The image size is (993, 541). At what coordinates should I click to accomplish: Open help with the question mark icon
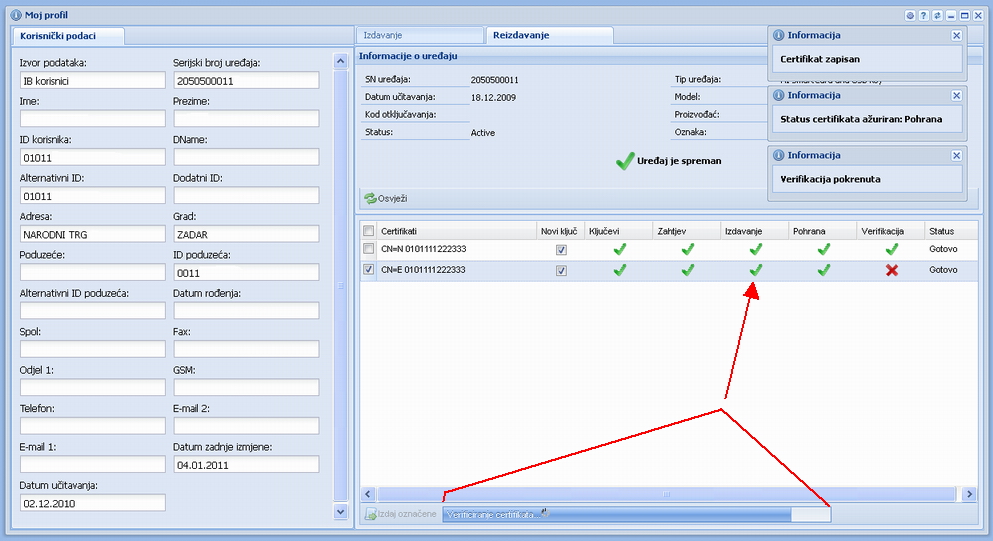coord(924,16)
